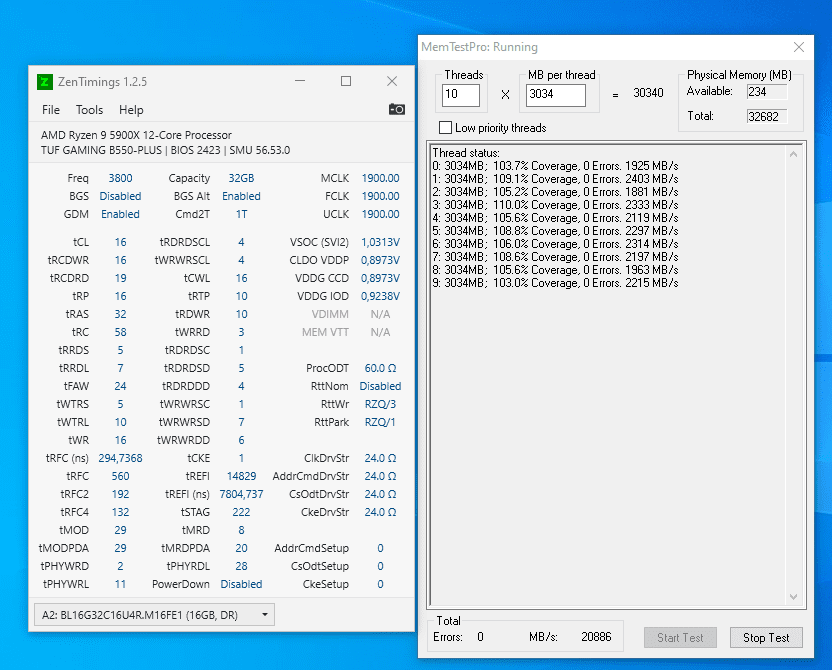
Task: Click the Stop Test button
Action: [766, 638]
